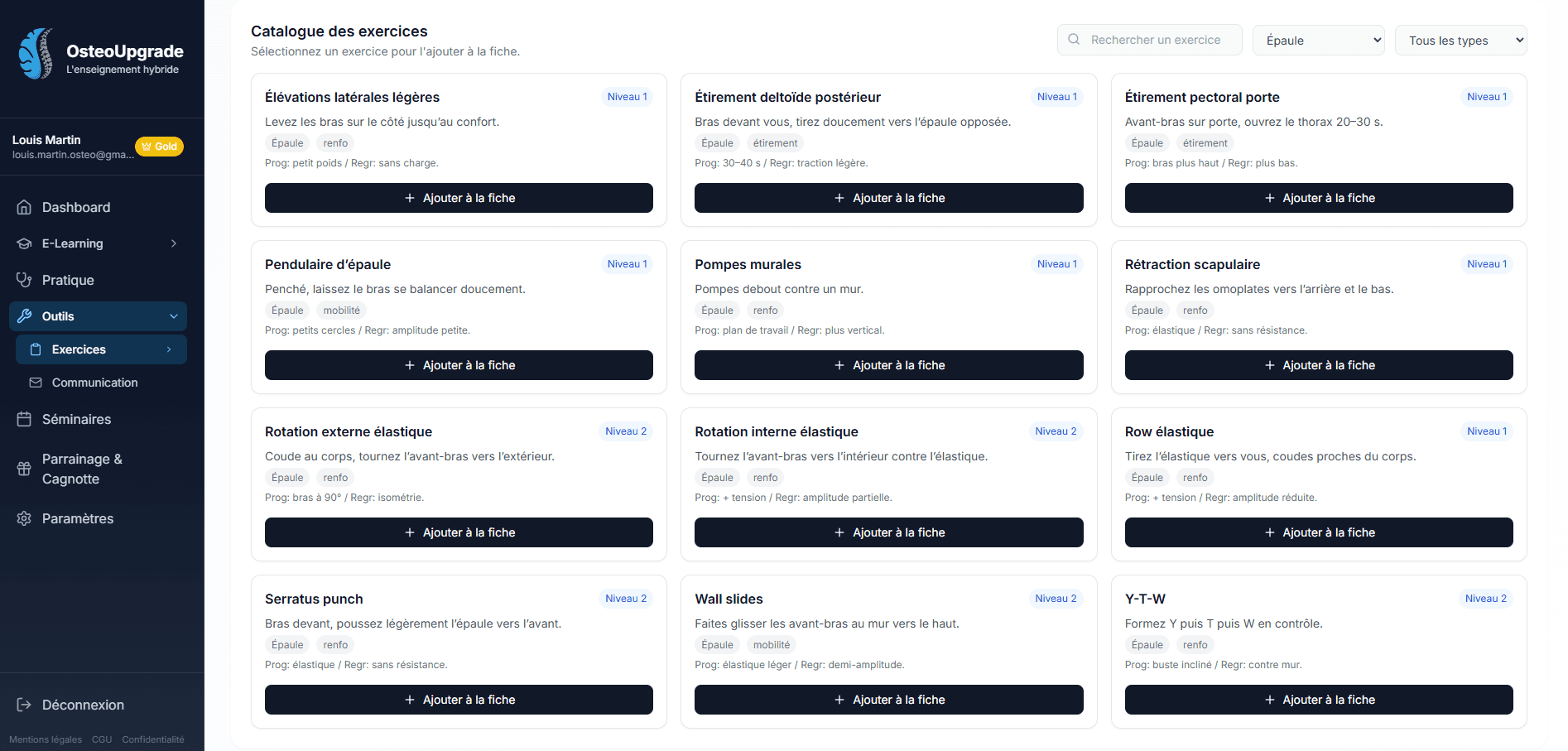Open Paramètres via the gear icon
This screenshot has height=751, width=1568.
click(x=25, y=518)
